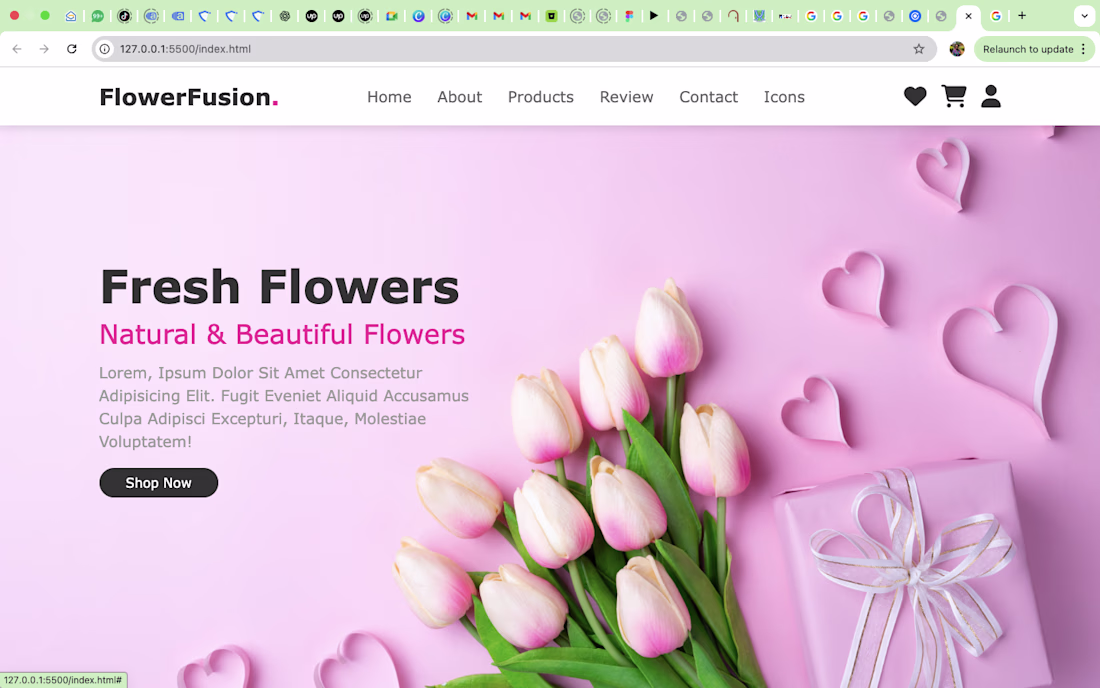Go back to the previous page
Screen dimensions: 1100x688
[17, 49]
